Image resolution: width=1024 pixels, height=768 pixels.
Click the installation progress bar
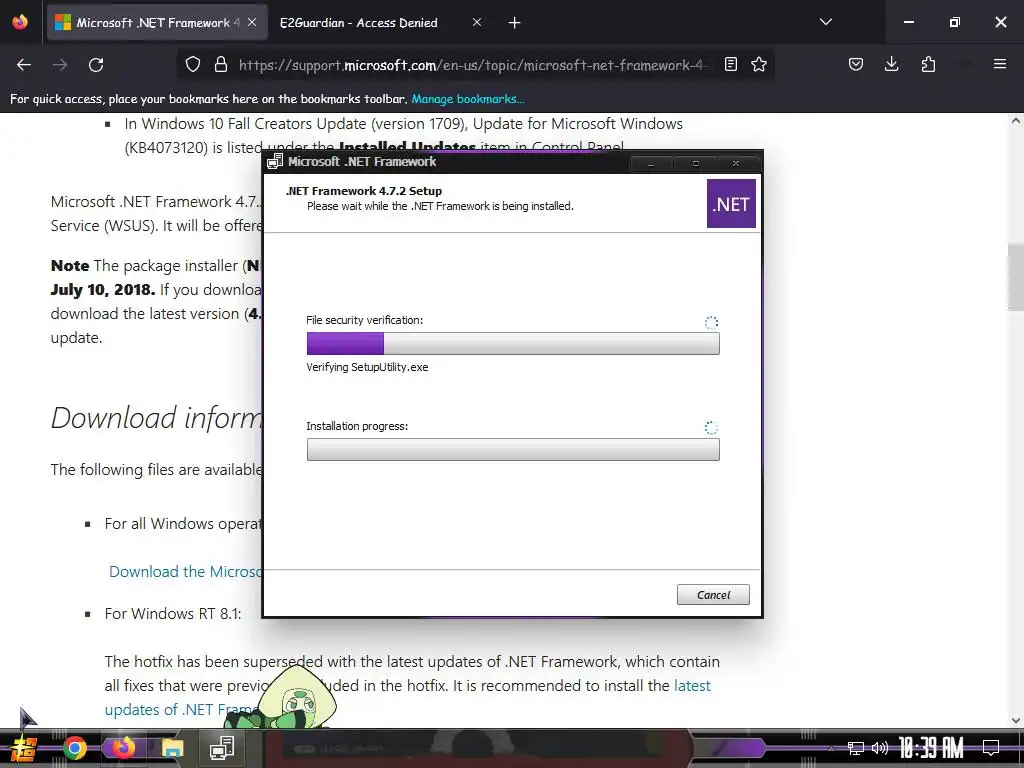[x=513, y=449]
